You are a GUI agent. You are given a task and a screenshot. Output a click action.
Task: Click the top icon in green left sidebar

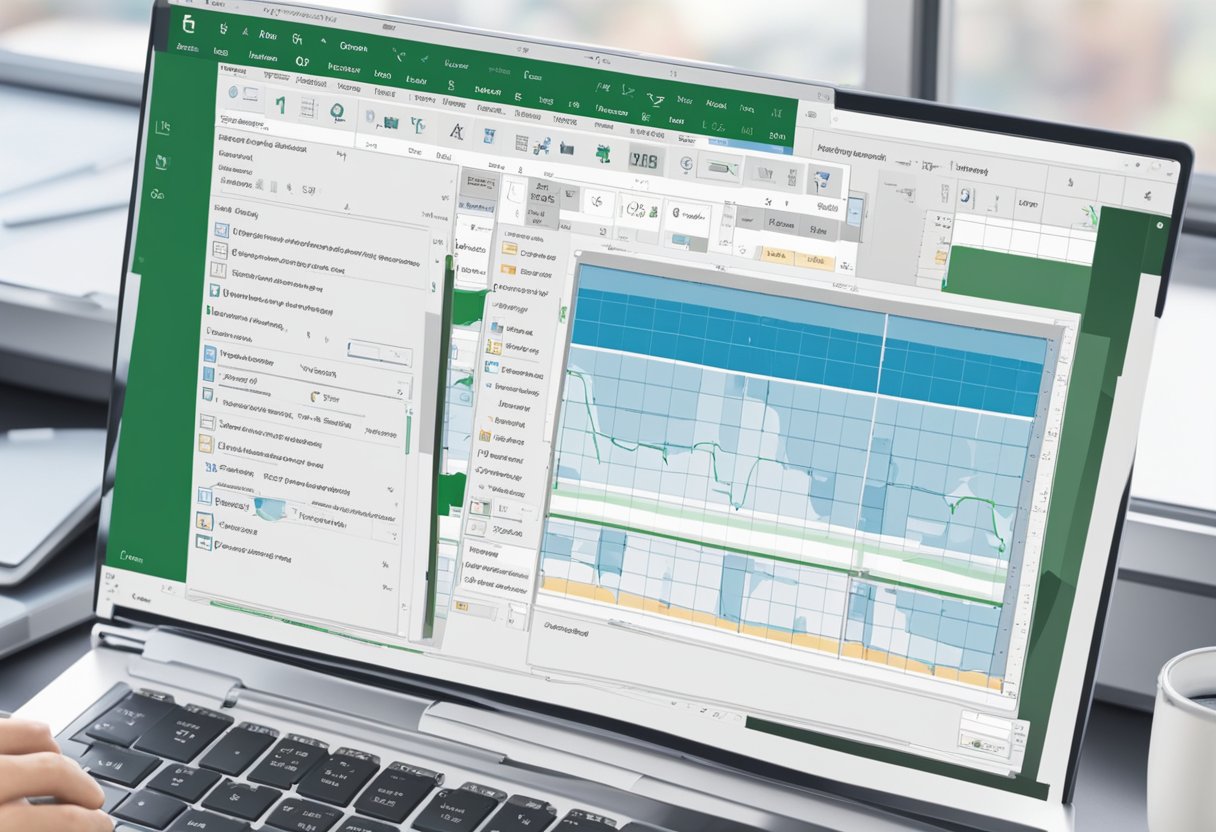[162, 127]
